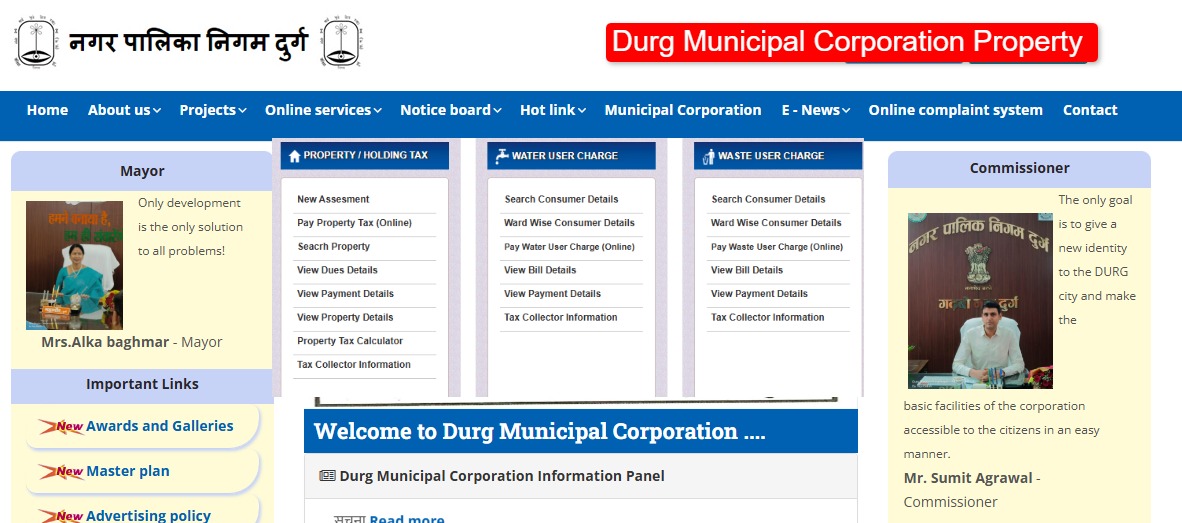Select Property Tax Calculator link
Viewport: 1182px width, 523px height.
[350, 341]
